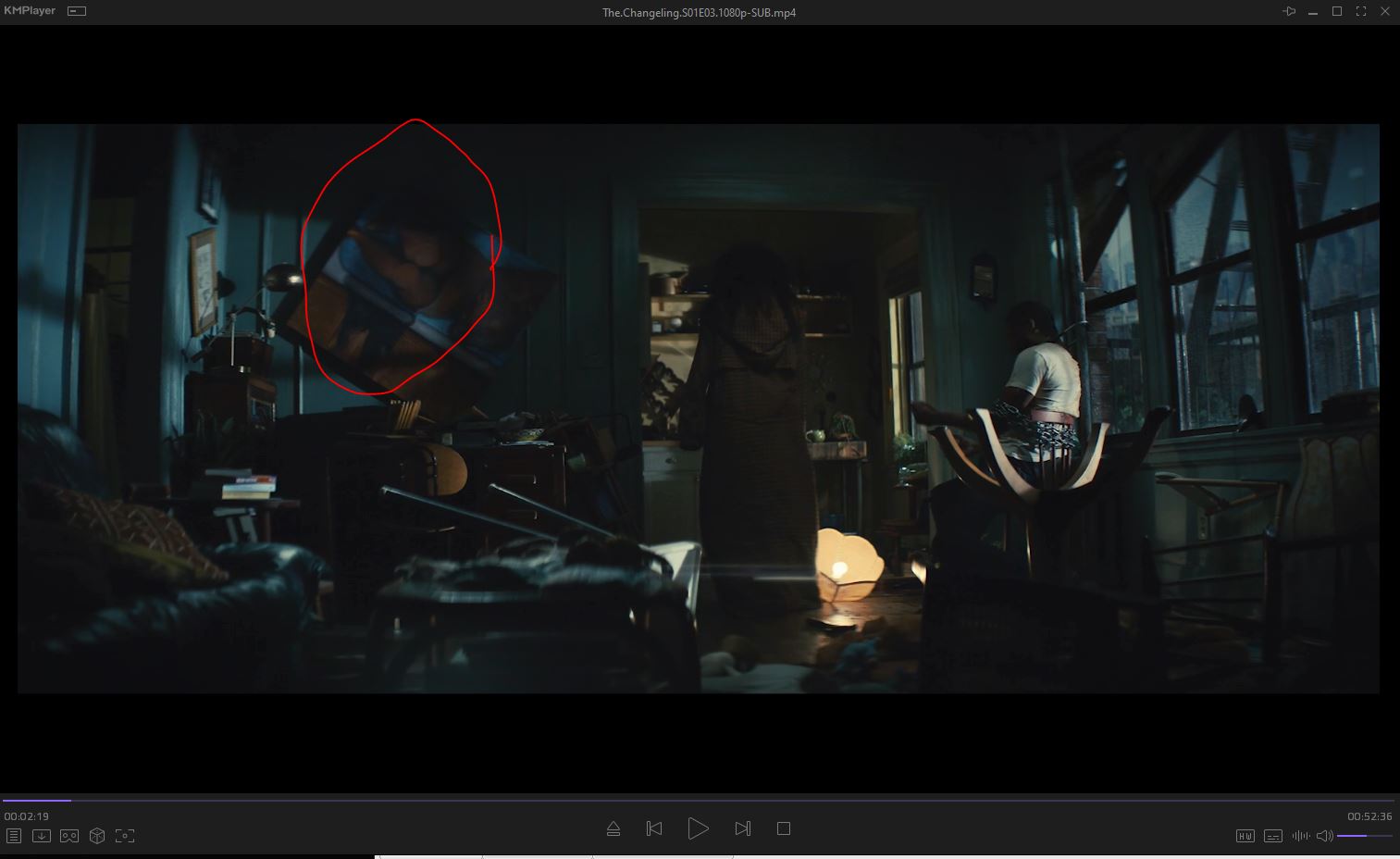Click the eject/open file icon
The image size is (1400, 859).
613,828
